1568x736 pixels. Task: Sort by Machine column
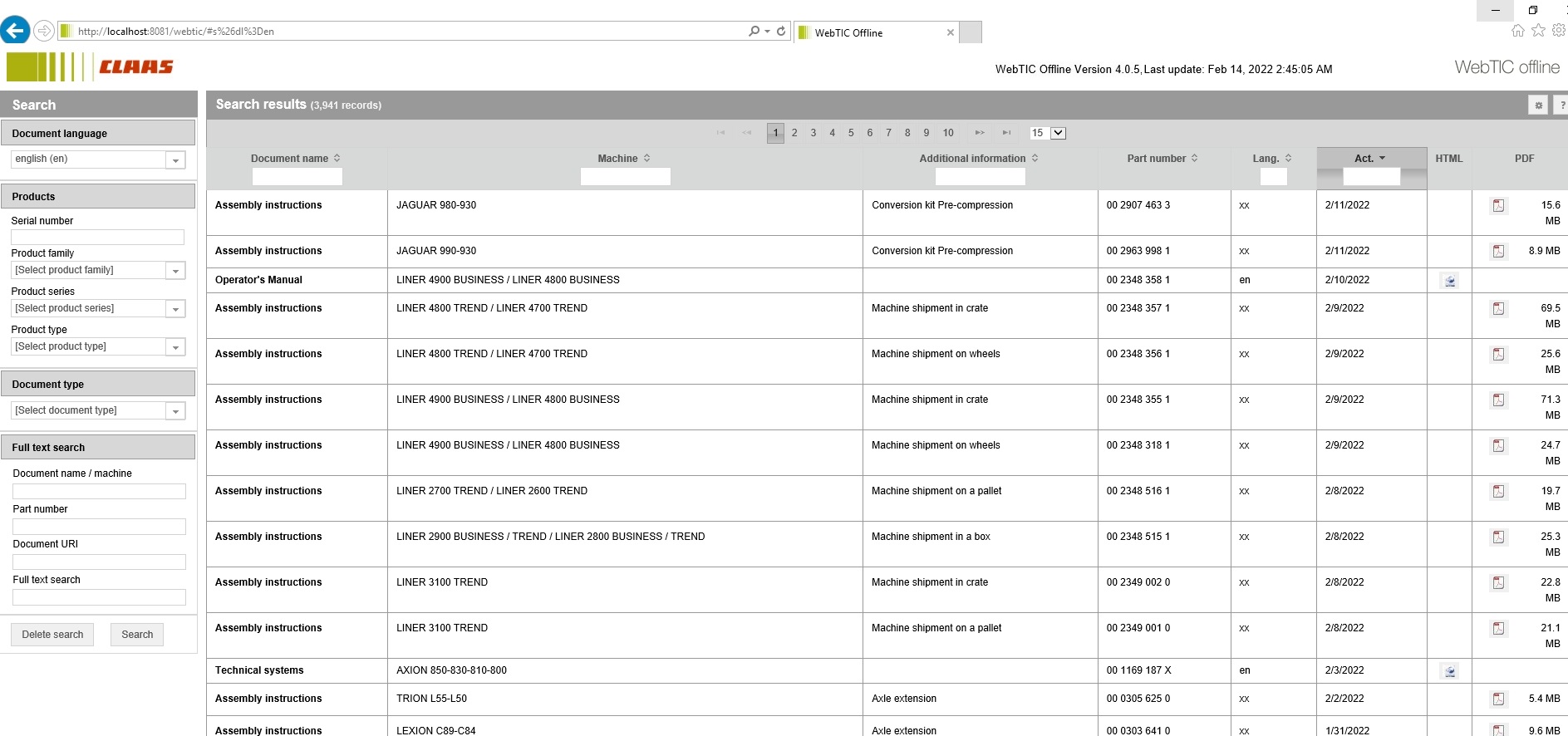(624, 159)
